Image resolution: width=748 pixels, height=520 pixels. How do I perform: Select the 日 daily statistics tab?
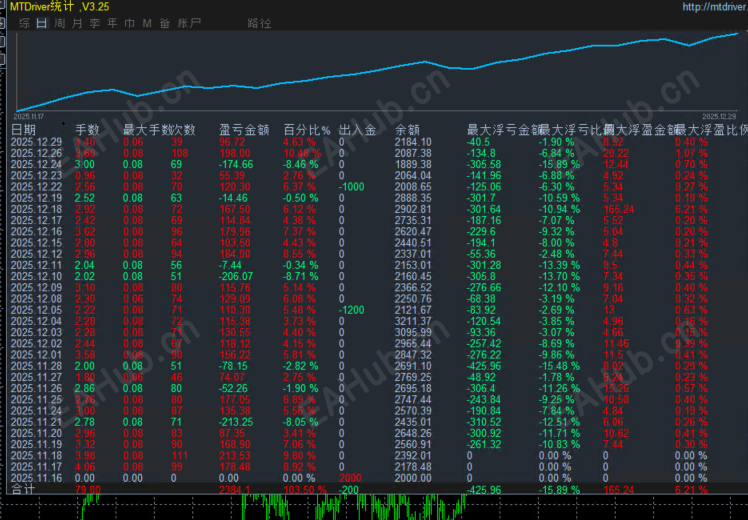coord(42,23)
